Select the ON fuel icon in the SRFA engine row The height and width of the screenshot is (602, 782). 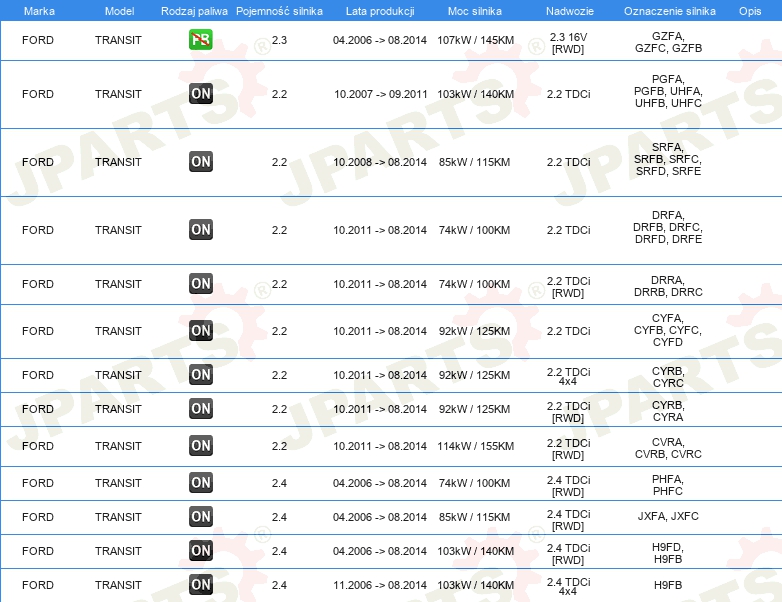coord(201,162)
